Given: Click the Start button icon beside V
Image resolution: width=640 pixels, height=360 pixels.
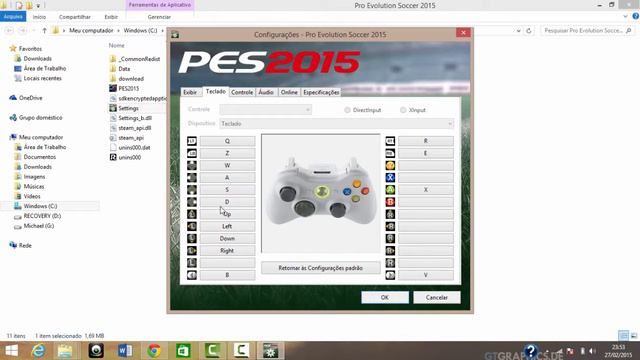Looking at the screenshot, I should (390, 275).
